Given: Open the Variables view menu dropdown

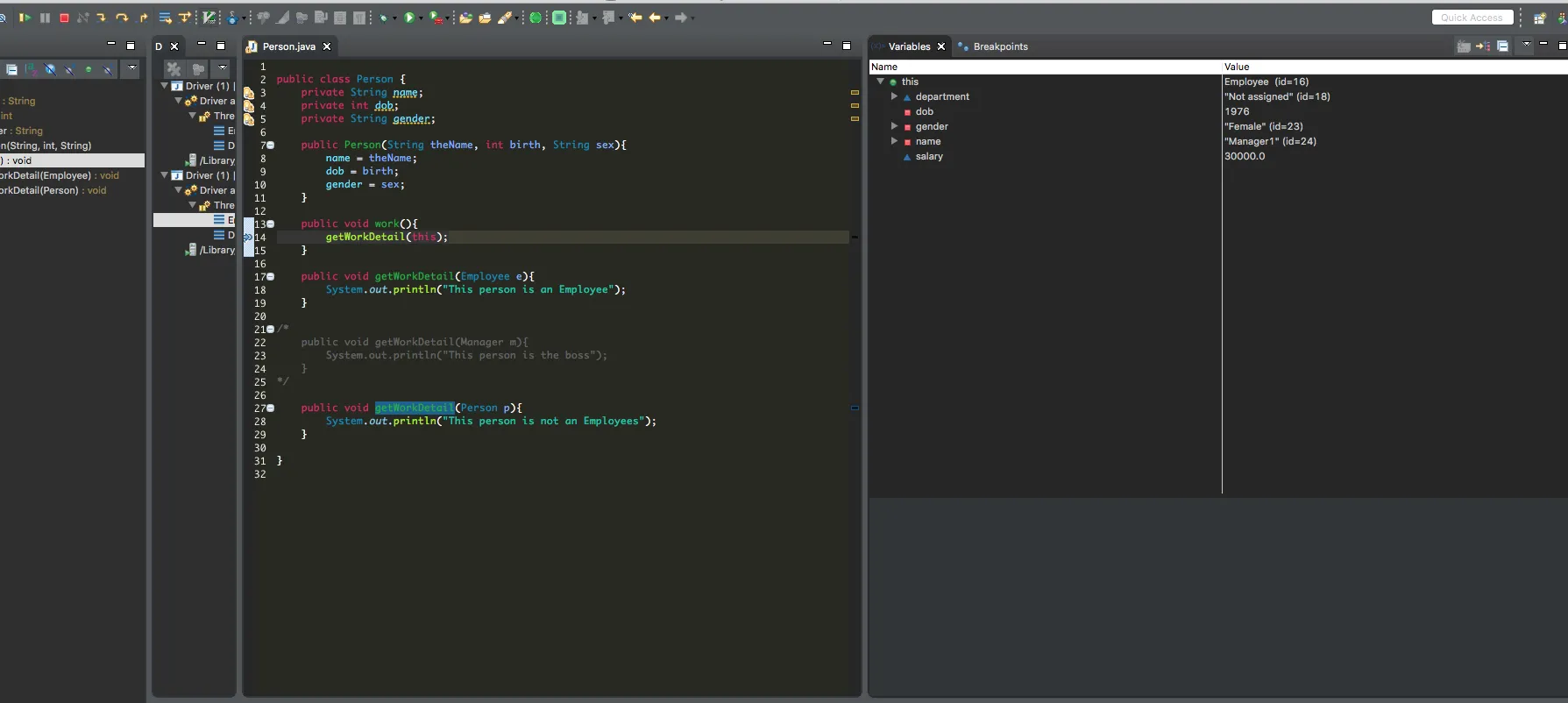Looking at the screenshot, I should pyautogui.click(x=1526, y=44).
